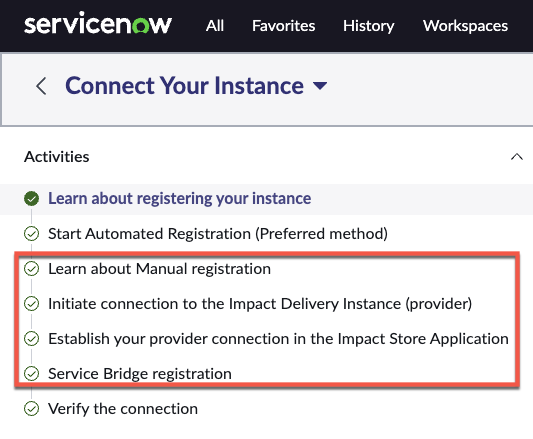Click checkmark beside Establish your provider connection
This screenshot has height=439, width=533.
tap(32, 339)
